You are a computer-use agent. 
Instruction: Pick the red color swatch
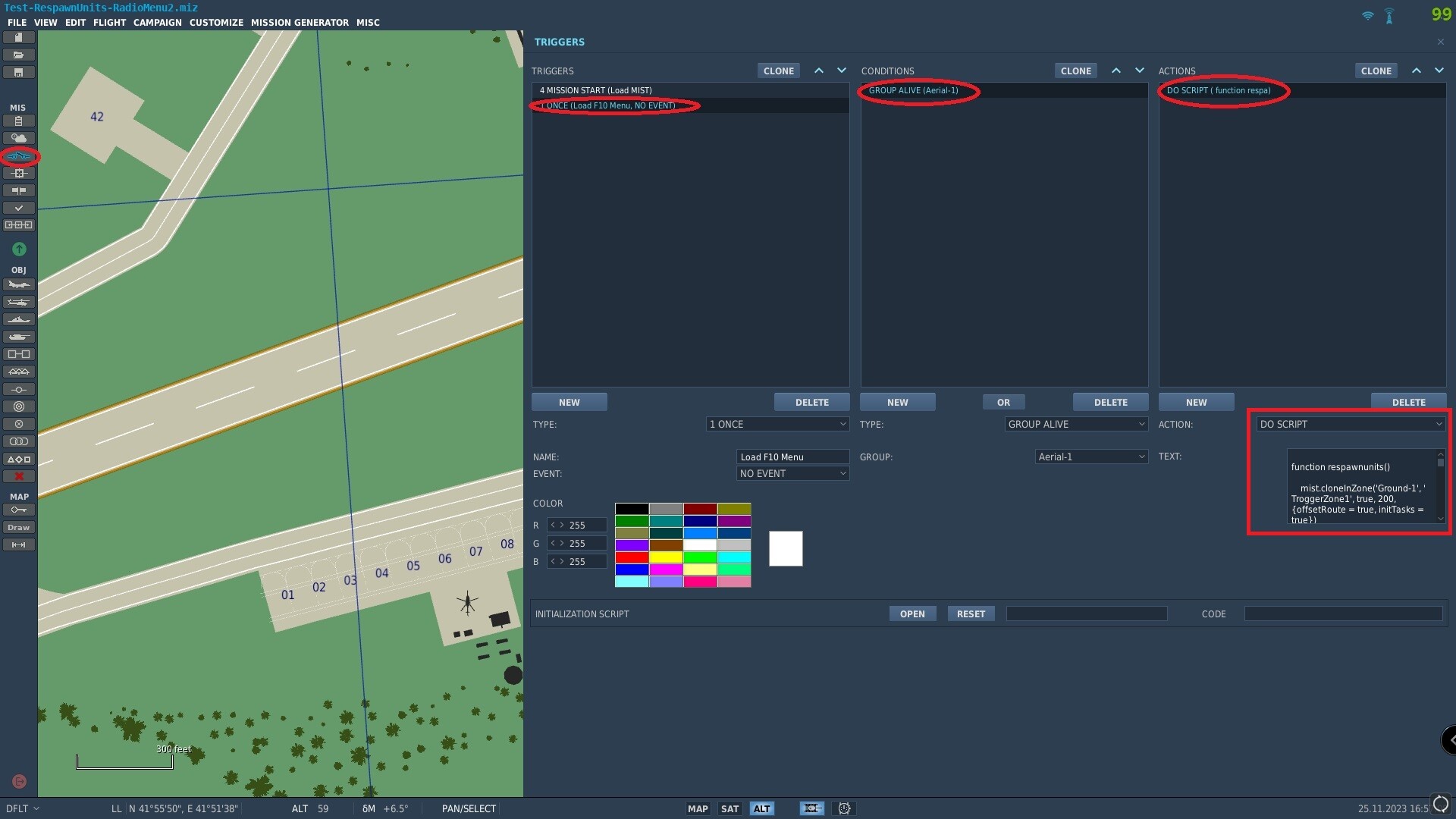click(x=632, y=557)
